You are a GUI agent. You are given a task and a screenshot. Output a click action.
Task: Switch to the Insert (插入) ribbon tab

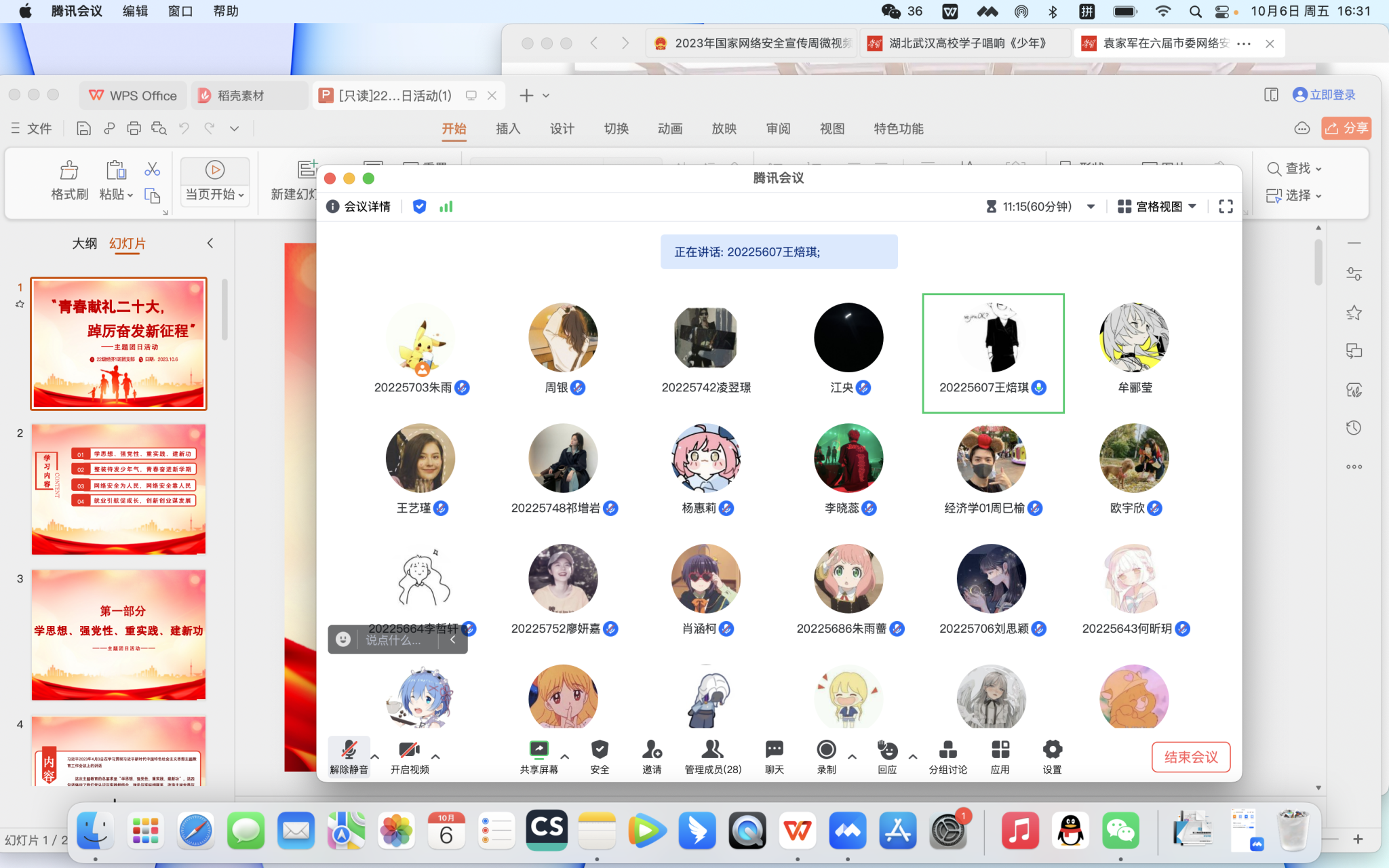coord(507,129)
